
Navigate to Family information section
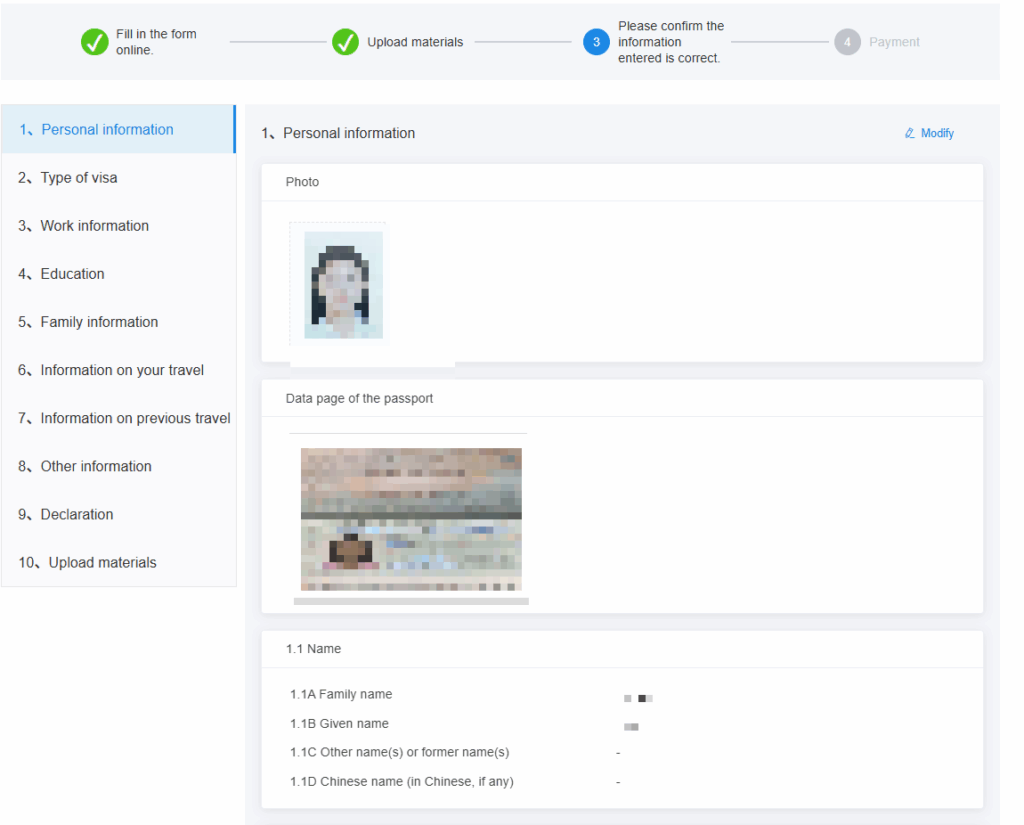[x=99, y=322]
